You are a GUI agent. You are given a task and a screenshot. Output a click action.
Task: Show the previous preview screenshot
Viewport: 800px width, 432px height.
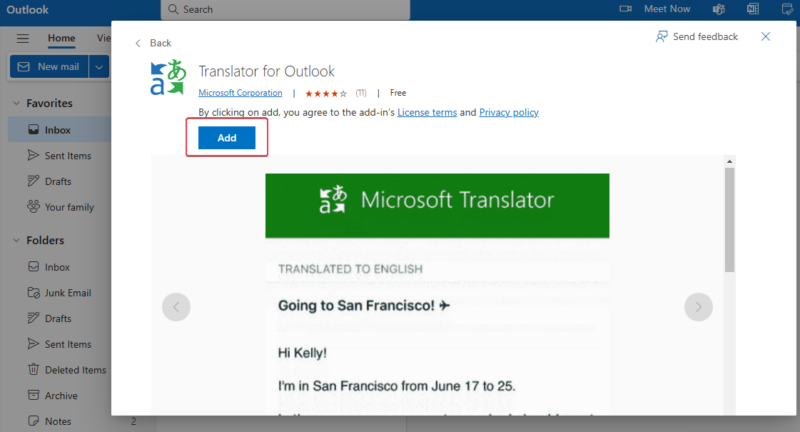tap(176, 307)
